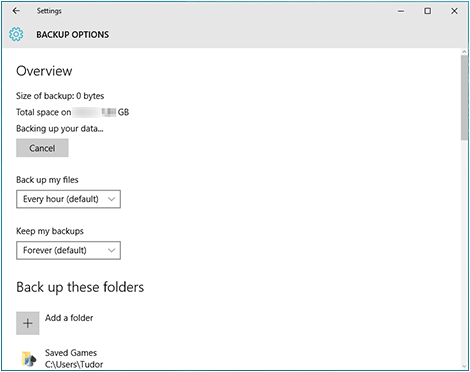The height and width of the screenshot is (372, 470).
Task: Click the BACKUP OPTIONS title
Action: pos(73,35)
